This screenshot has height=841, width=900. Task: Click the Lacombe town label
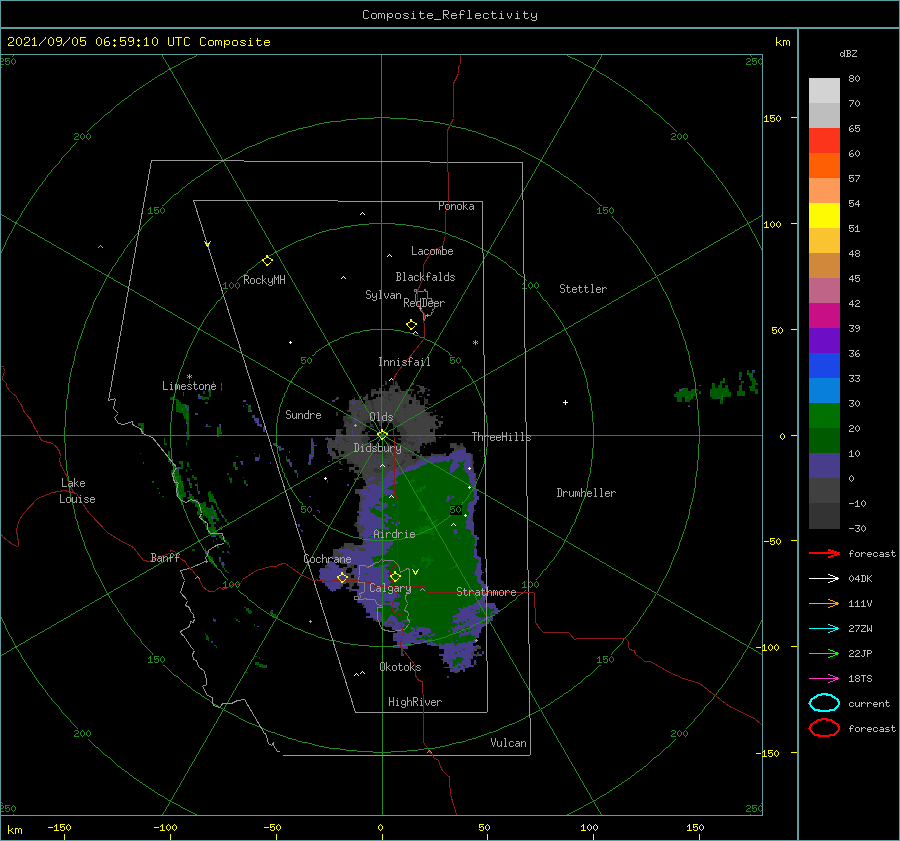(x=432, y=251)
